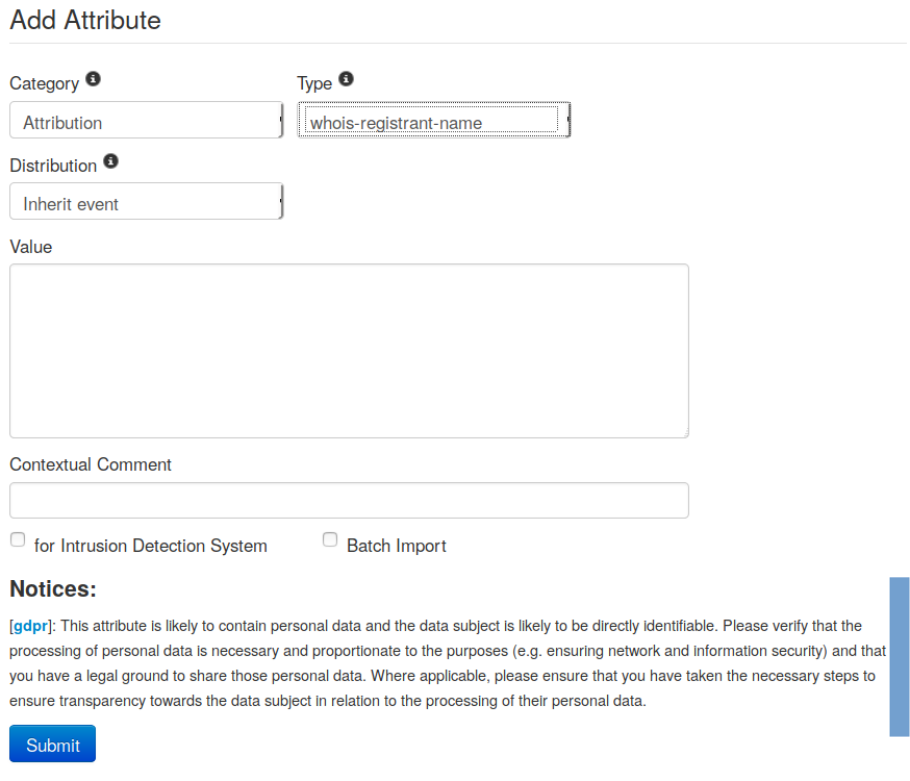The width and height of the screenshot is (910, 781).
Task: Grab the Value text area resize handle
Action: click(x=684, y=433)
